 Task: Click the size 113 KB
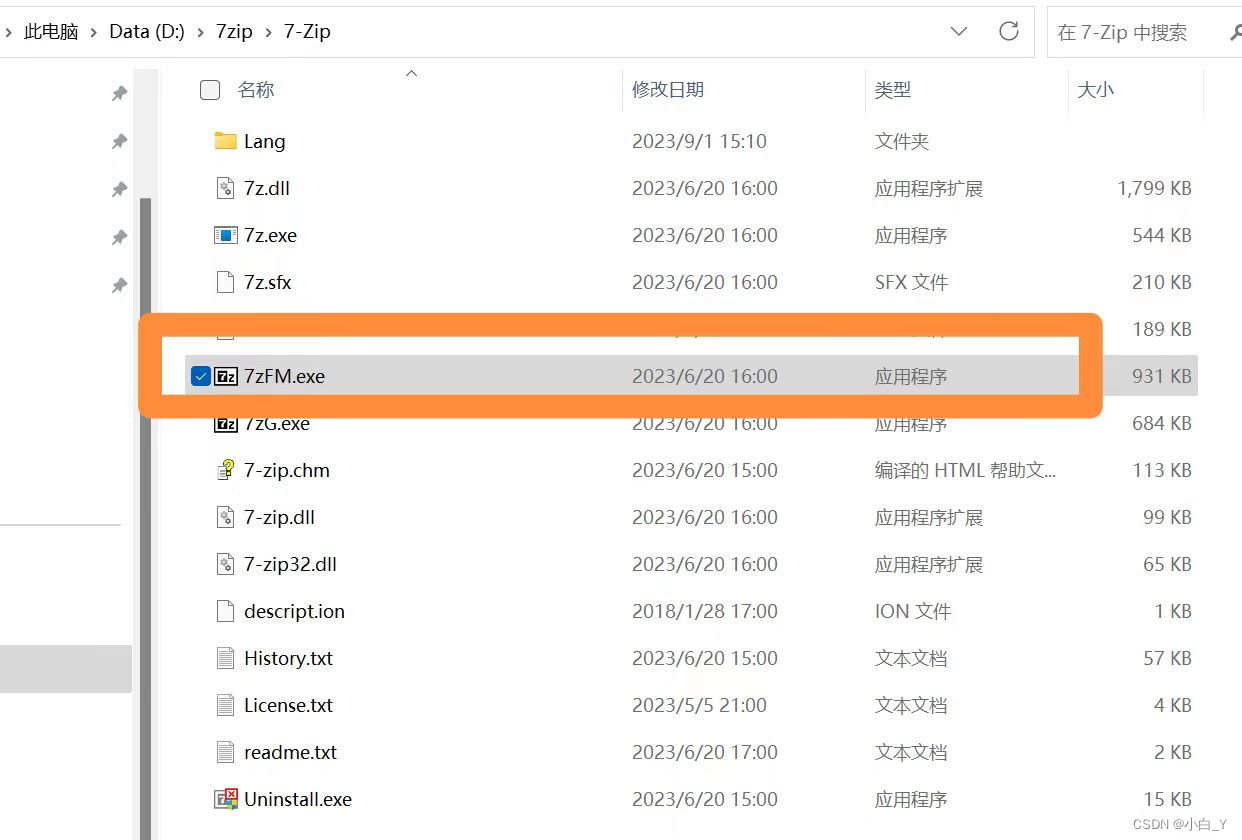click(1162, 470)
